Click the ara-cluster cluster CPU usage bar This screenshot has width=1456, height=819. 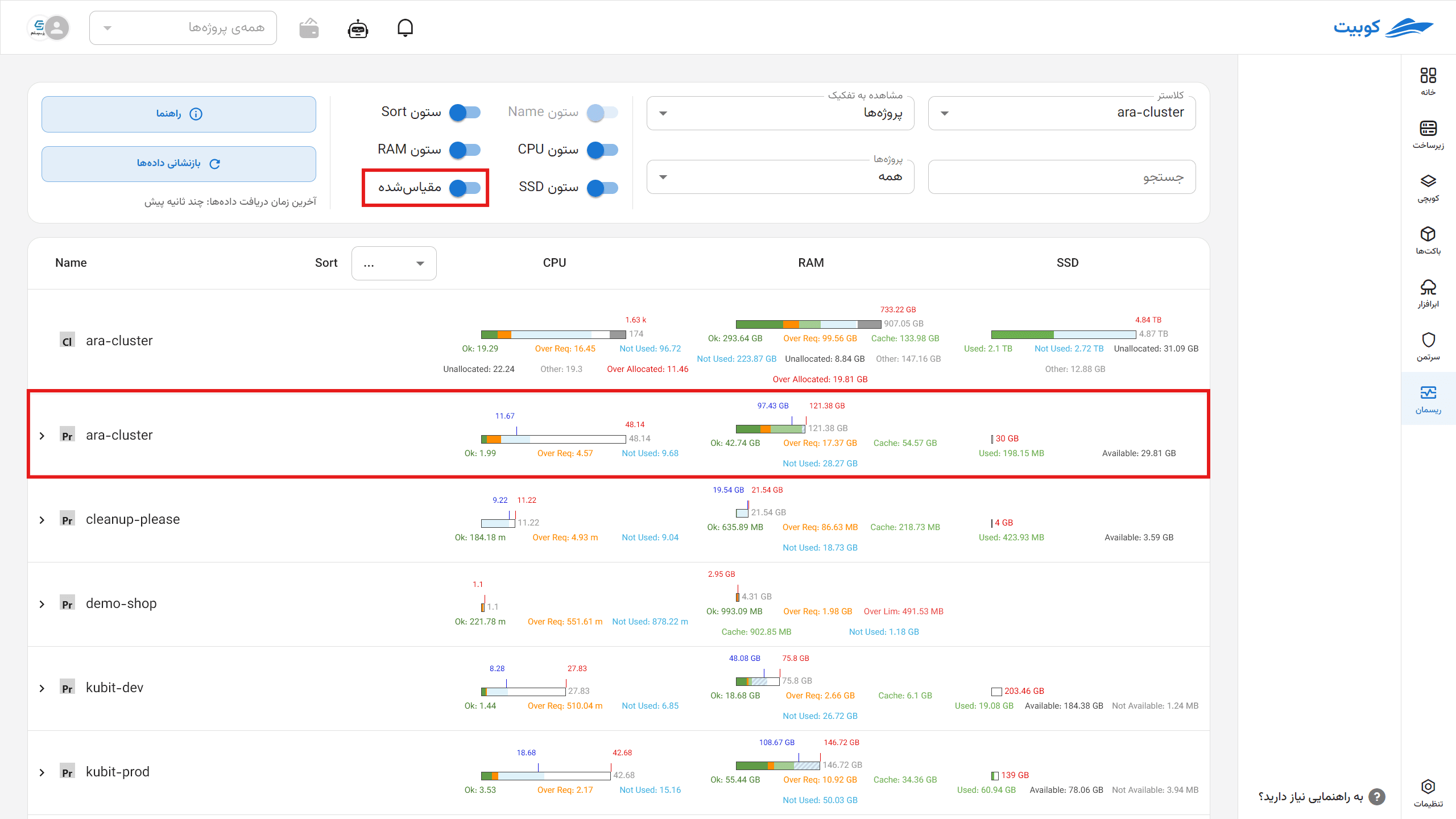[x=553, y=334]
